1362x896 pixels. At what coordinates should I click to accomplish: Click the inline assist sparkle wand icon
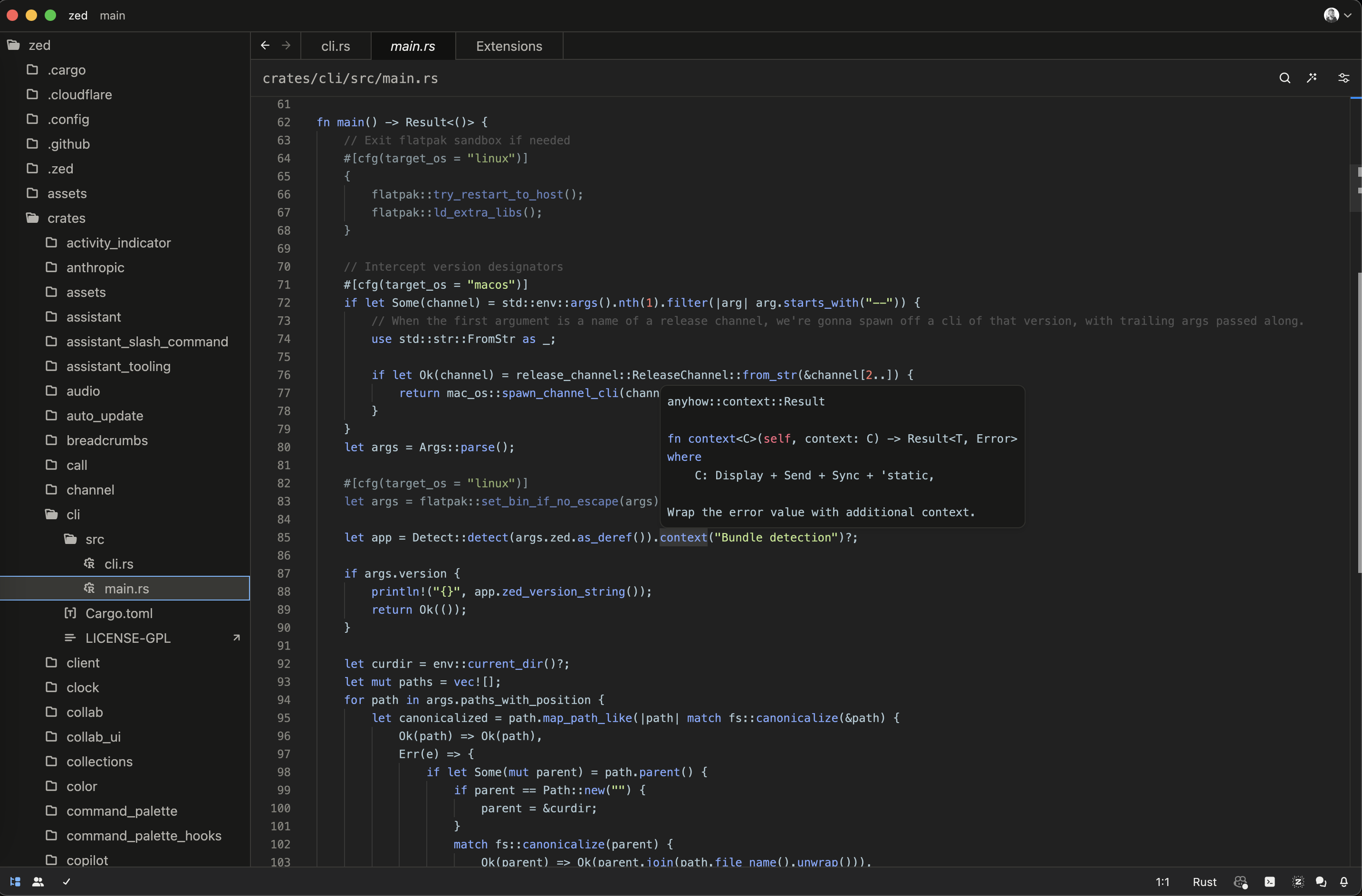tap(1312, 78)
